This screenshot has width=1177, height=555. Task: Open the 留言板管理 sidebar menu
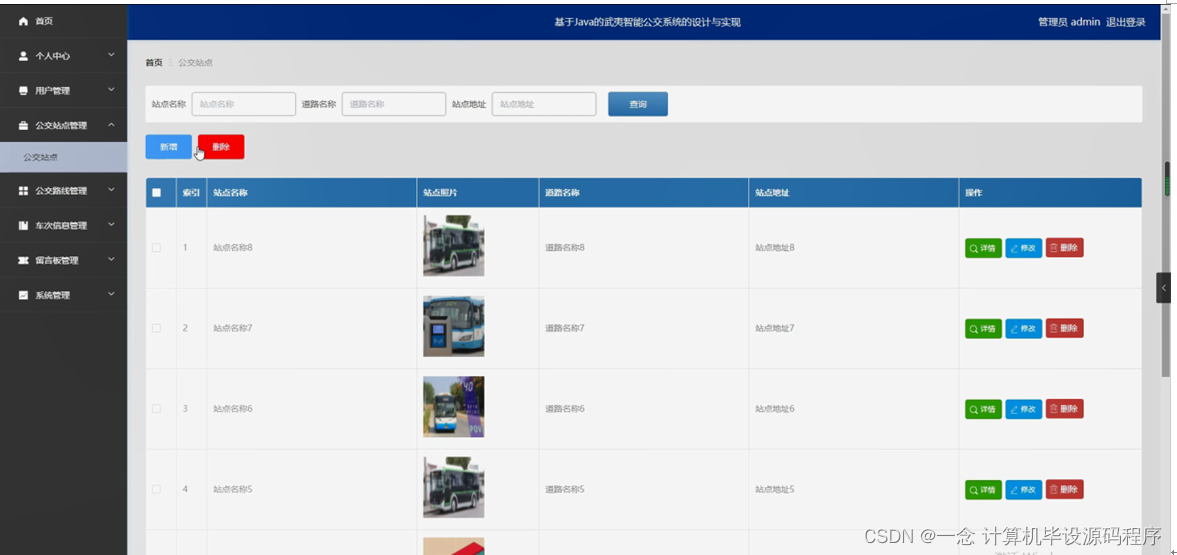click(64, 261)
